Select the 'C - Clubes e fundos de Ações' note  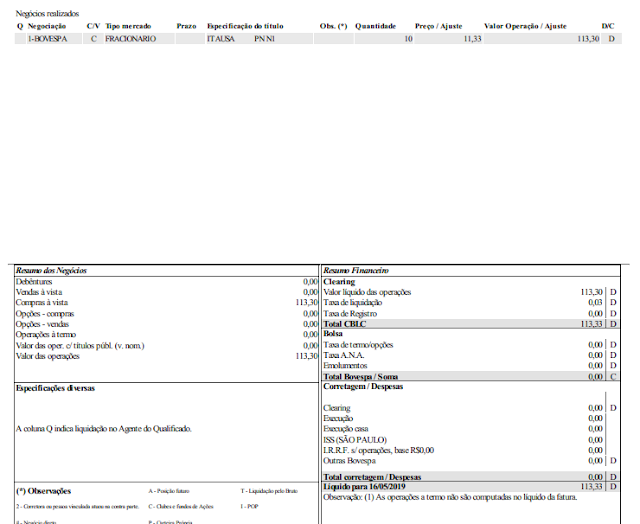pos(181,506)
